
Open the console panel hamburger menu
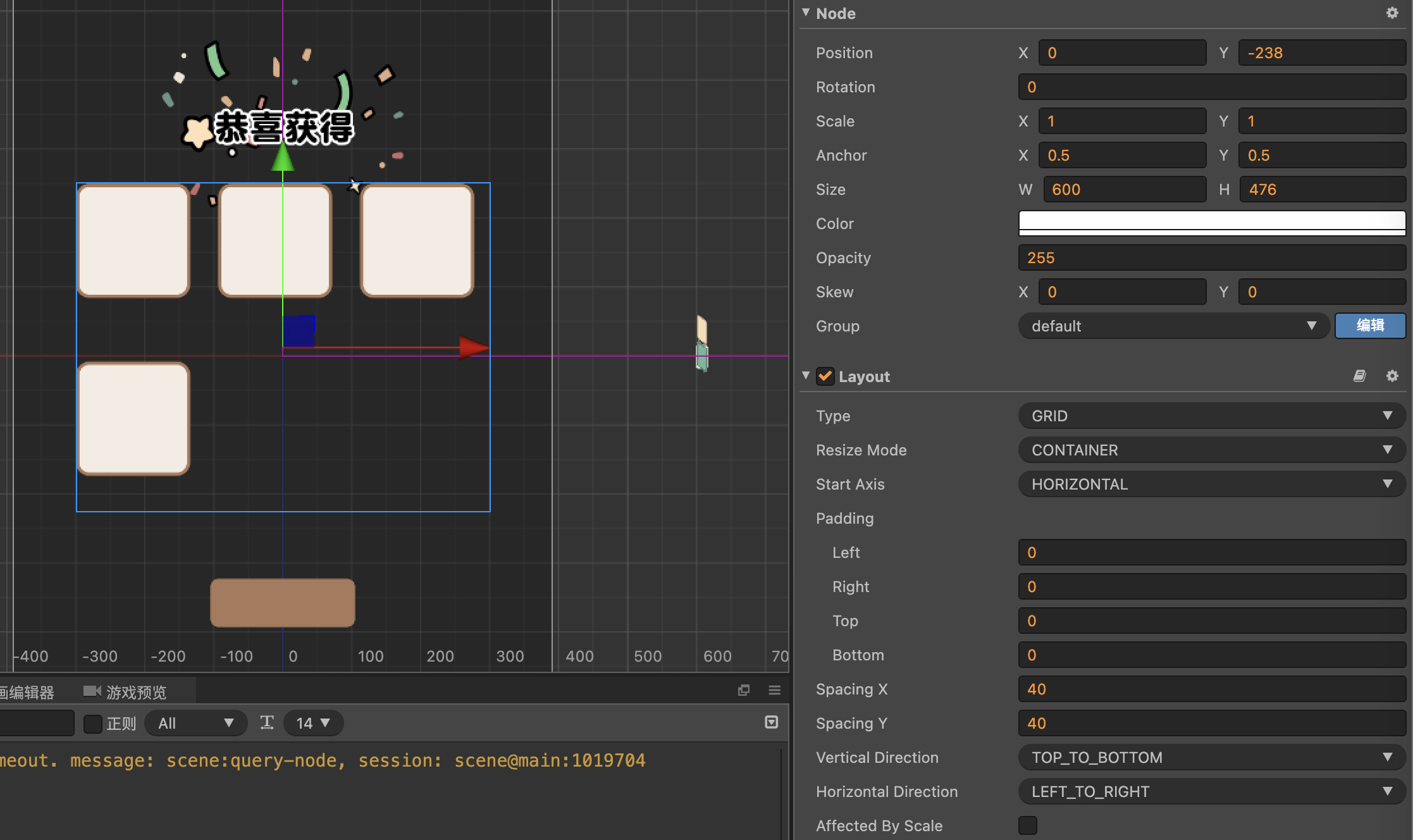tap(774, 690)
